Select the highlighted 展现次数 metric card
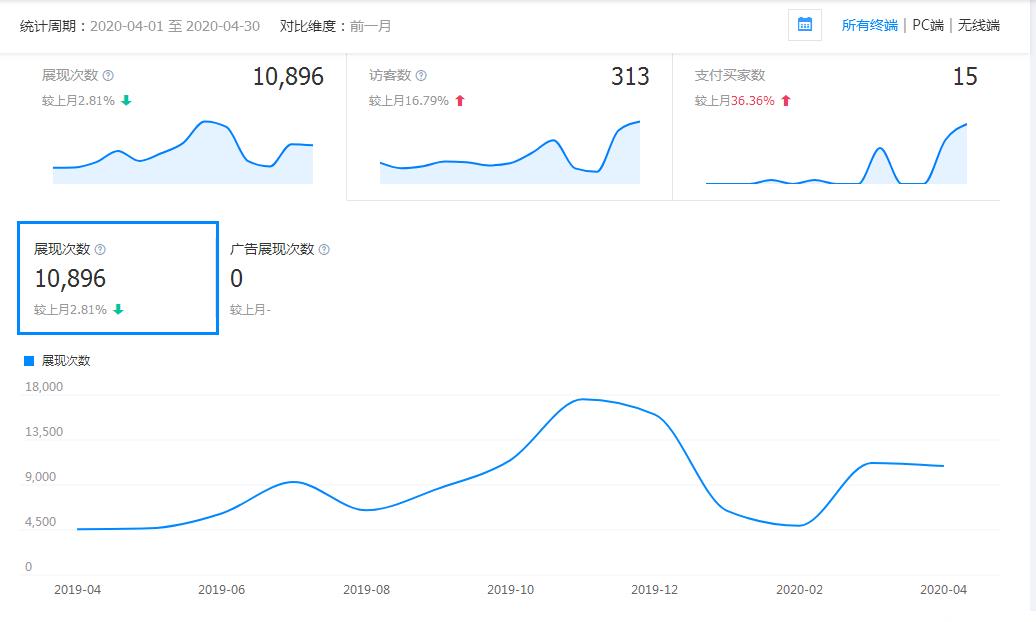The image size is (1036, 622). click(117, 277)
